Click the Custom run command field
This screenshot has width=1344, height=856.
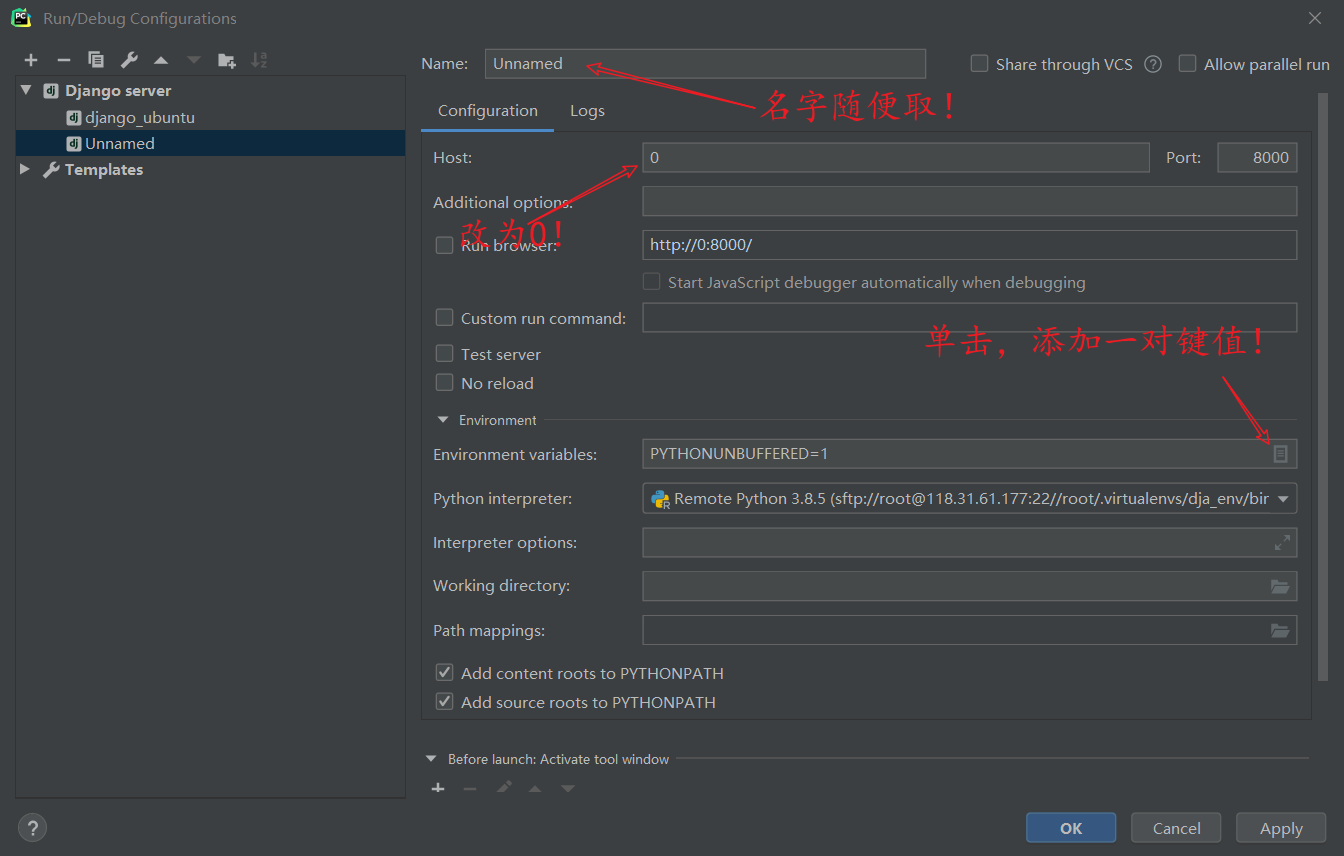coord(969,318)
